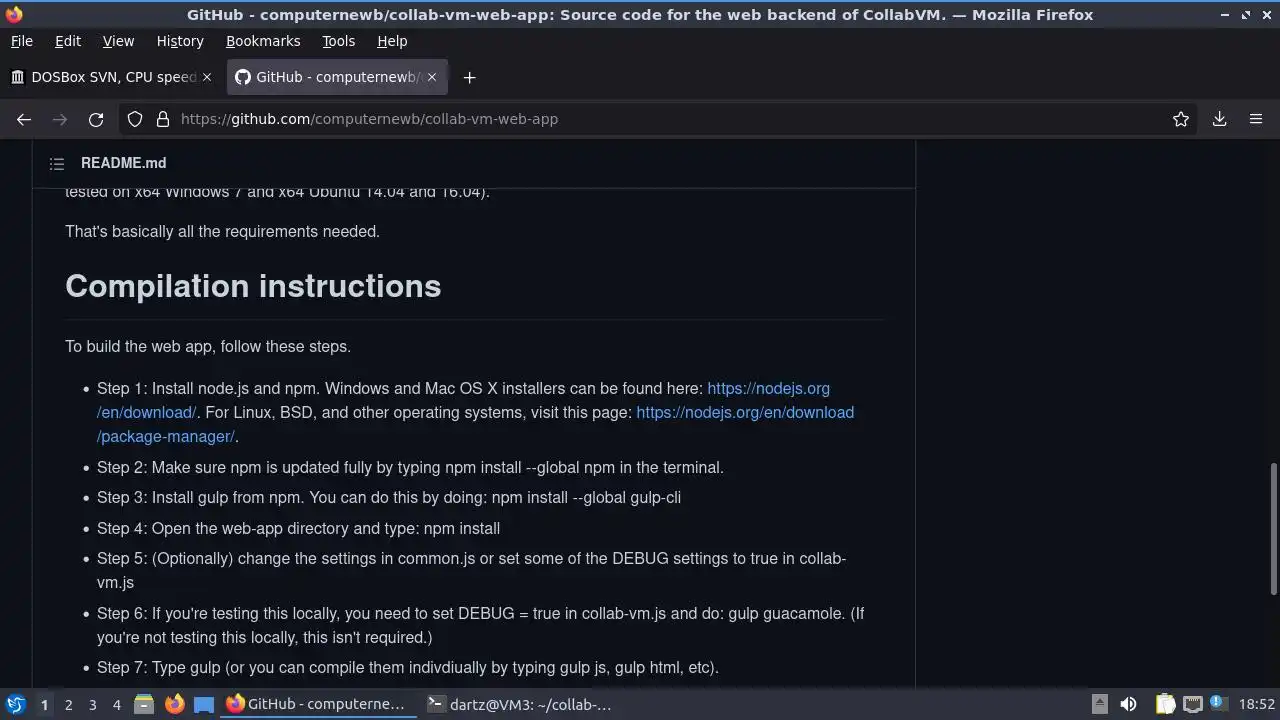This screenshot has height=720, width=1280.
Task: Click the page vertical scrollbar thumb
Action: (x=1273, y=529)
